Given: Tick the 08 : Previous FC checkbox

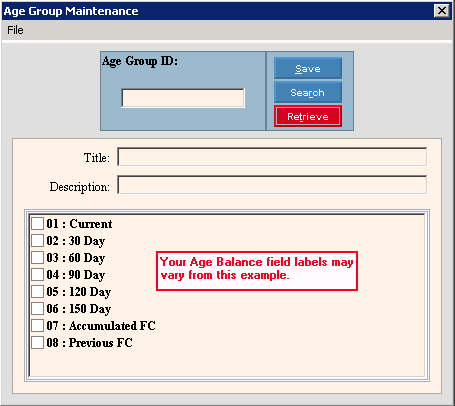Looking at the screenshot, I should click(x=37, y=342).
